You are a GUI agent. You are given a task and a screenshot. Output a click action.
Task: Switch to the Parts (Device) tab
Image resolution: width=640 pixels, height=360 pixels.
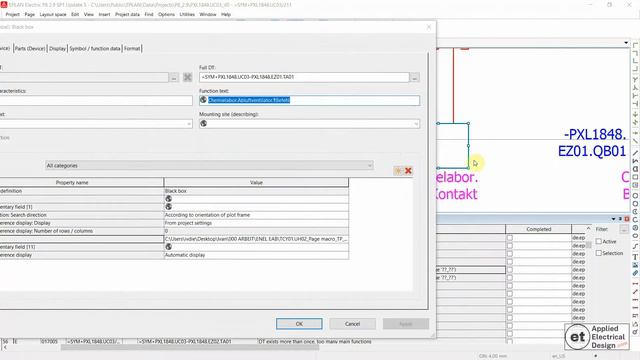(30, 48)
